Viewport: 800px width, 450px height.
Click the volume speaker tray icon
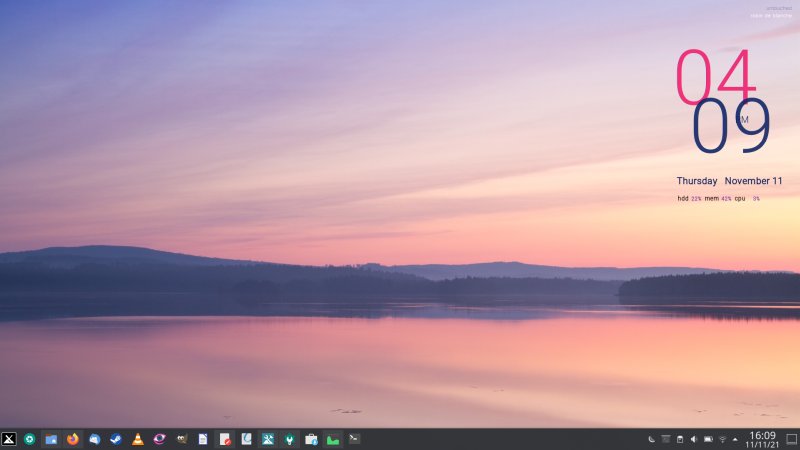pos(694,439)
